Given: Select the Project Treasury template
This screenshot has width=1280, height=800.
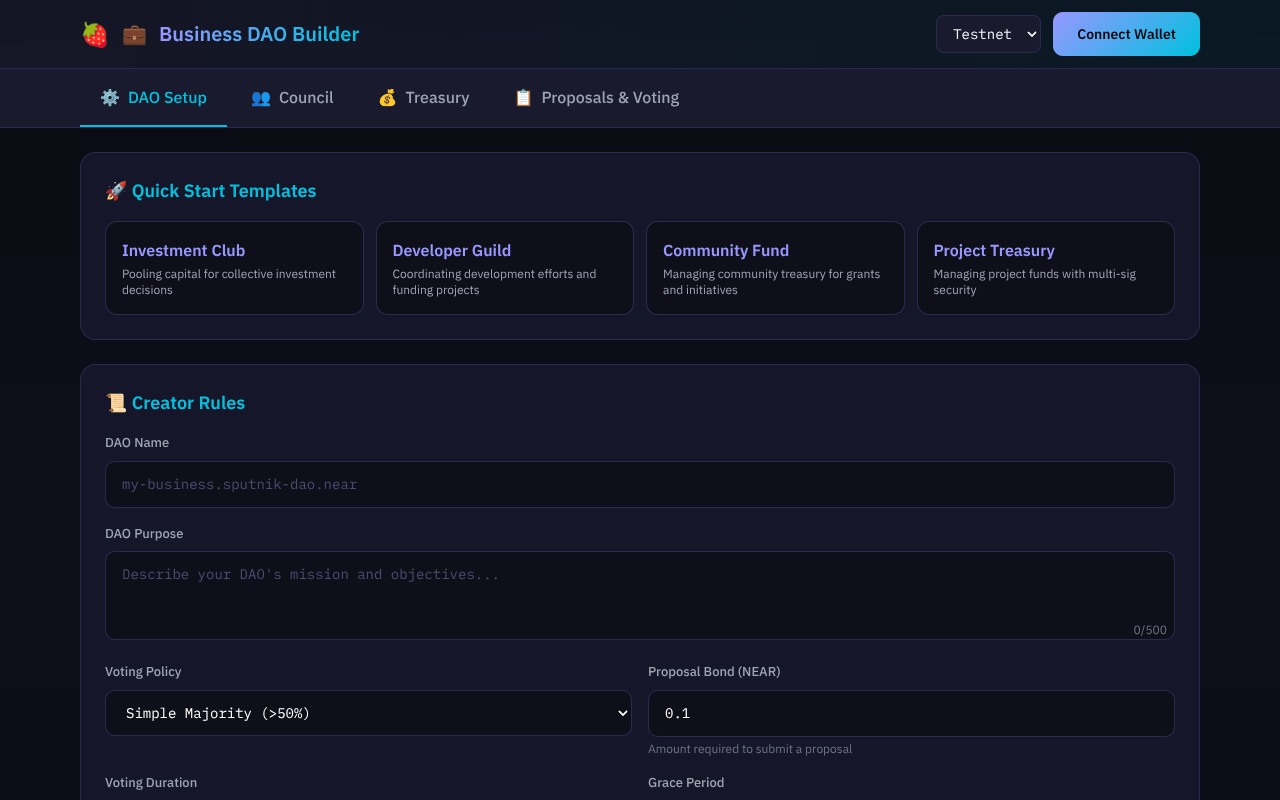Looking at the screenshot, I should pos(1045,268).
